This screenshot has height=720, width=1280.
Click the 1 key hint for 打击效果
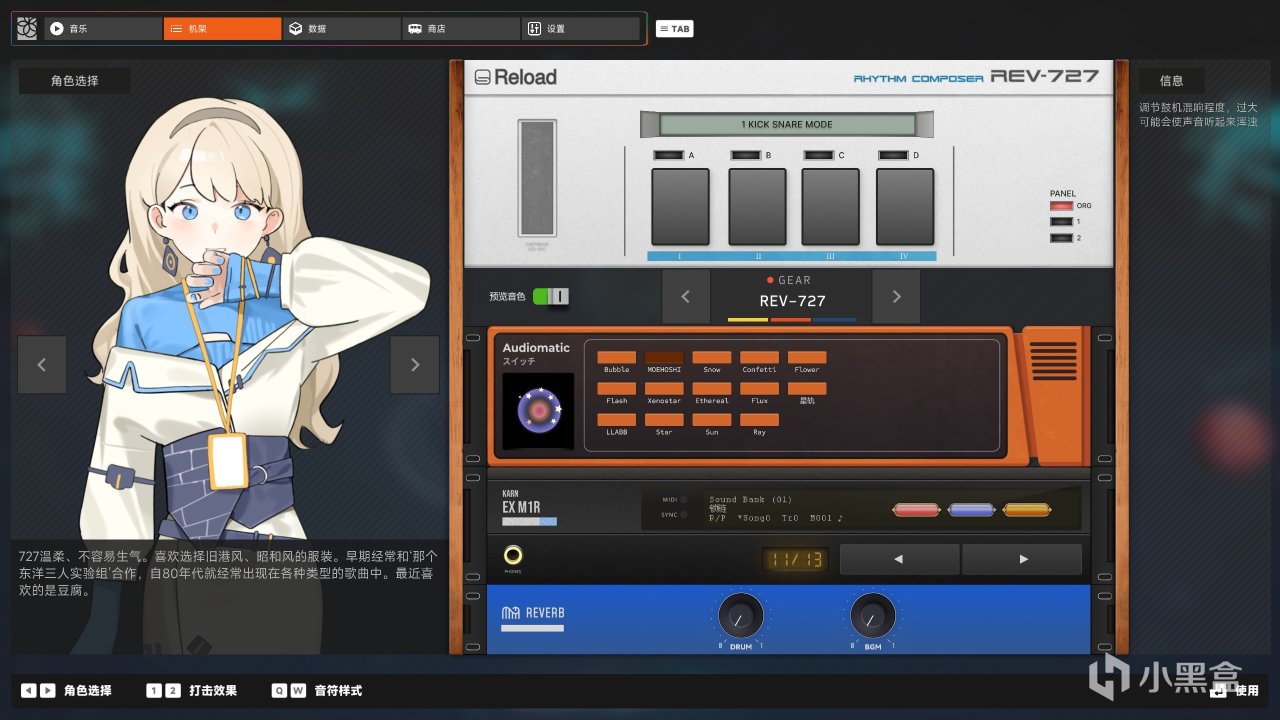pos(154,690)
